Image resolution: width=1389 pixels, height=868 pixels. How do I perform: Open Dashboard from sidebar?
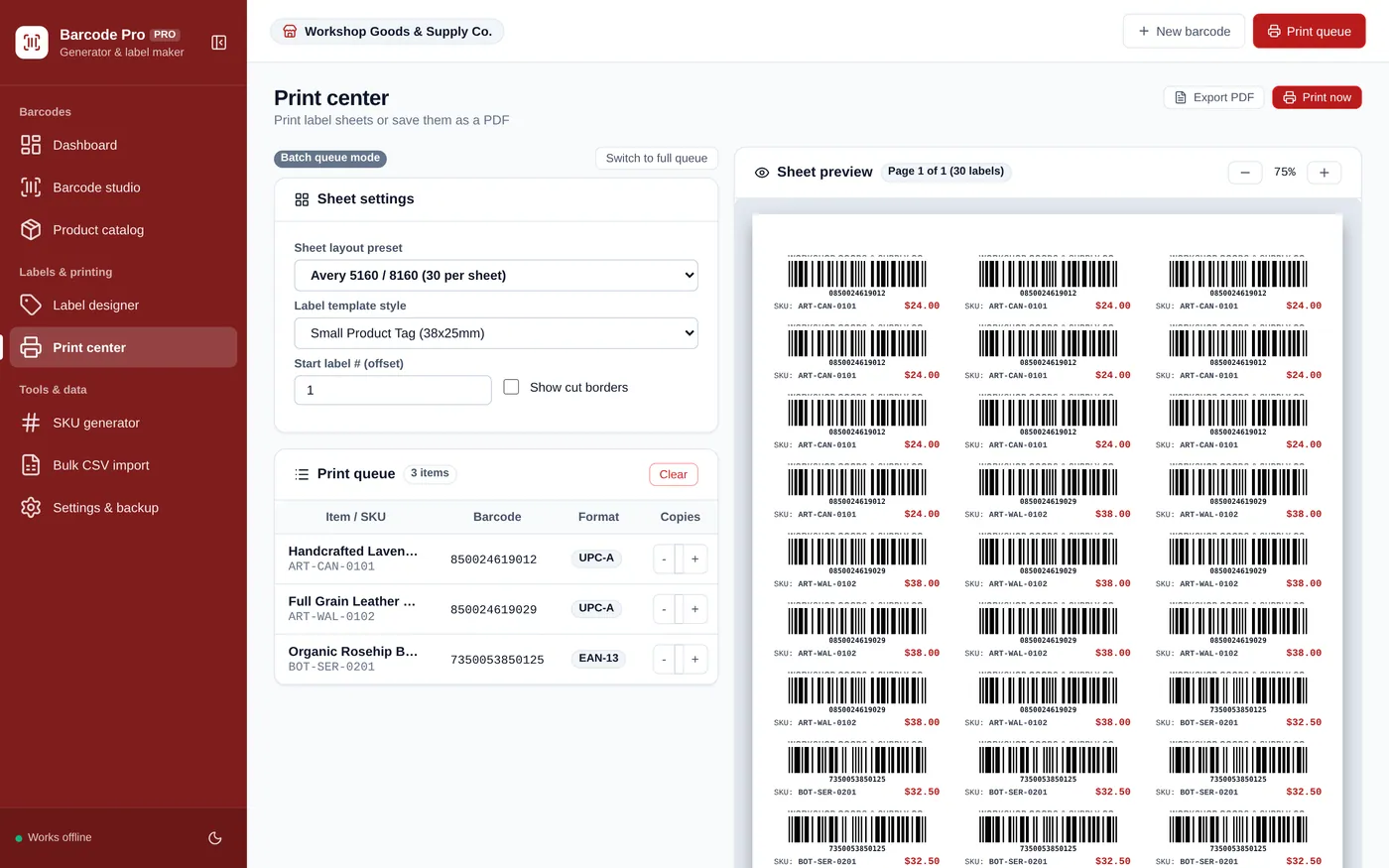[x=123, y=145]
